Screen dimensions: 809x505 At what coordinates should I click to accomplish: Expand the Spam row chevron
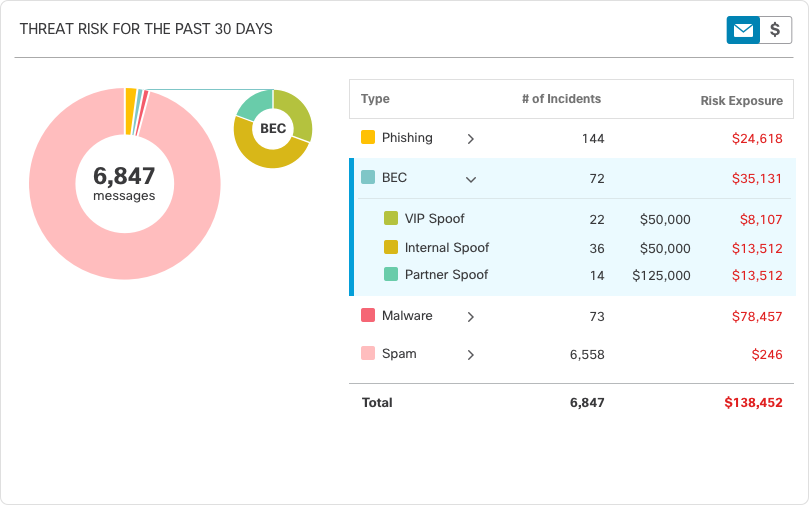(471, 355)
